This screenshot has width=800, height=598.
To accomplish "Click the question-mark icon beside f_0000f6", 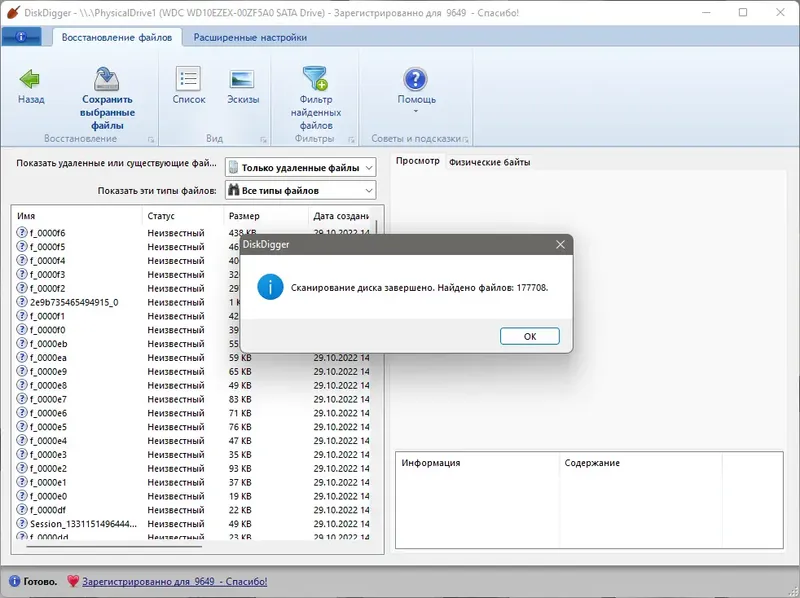I will [x=21, y=230].
